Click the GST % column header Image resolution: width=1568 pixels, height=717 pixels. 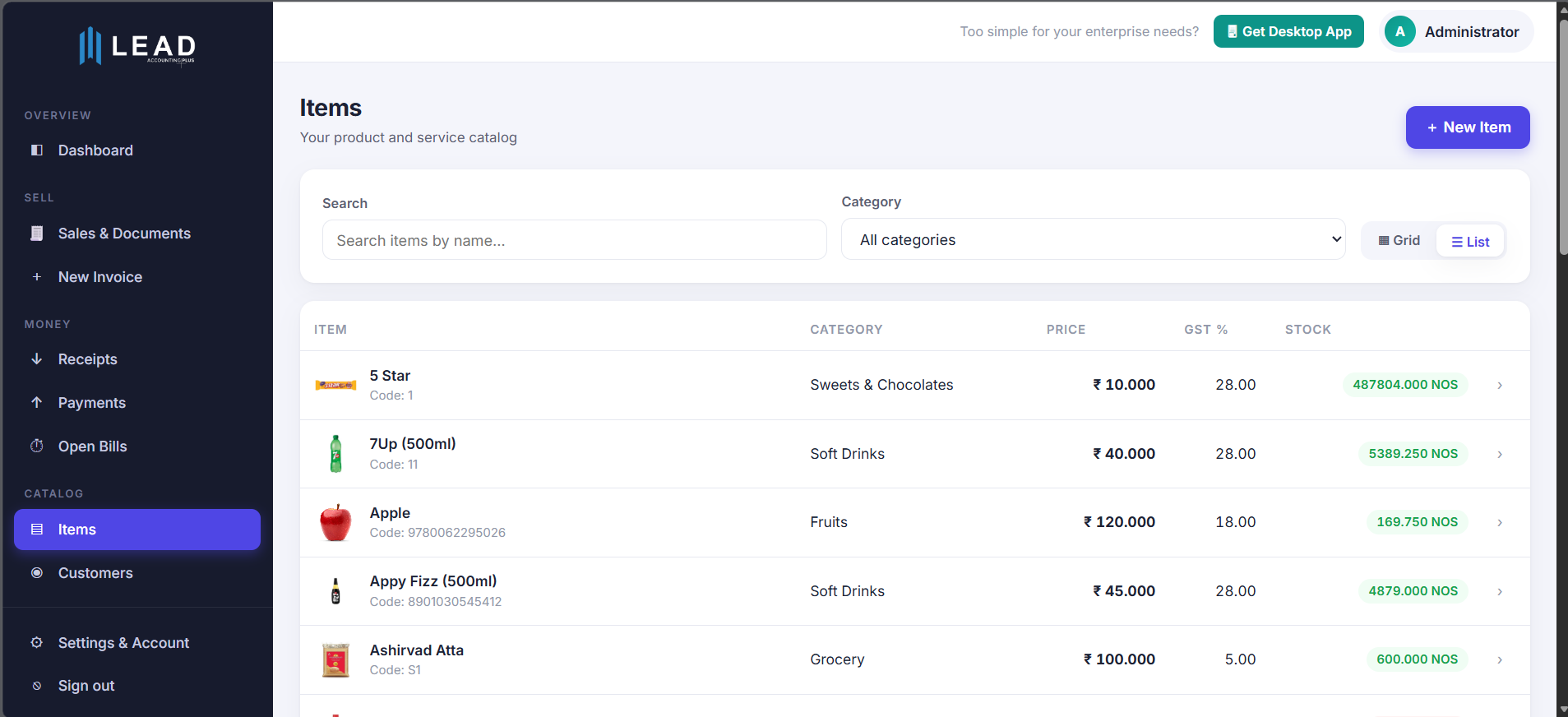tap(1205, 330)
